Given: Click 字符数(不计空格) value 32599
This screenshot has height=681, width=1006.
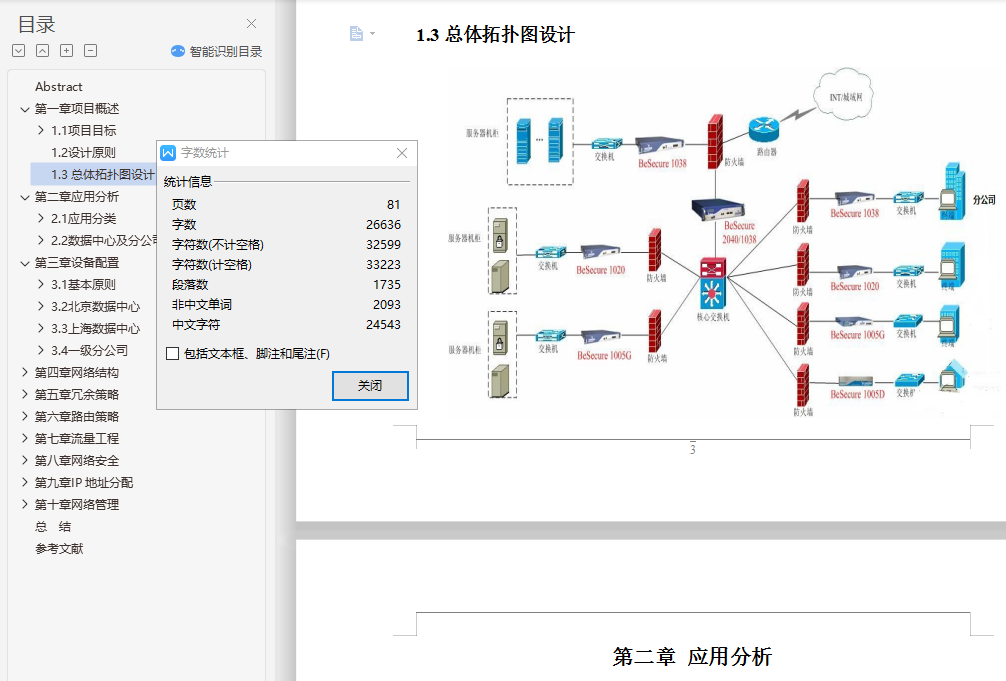Looking at the screenshot, I should 383,245.
